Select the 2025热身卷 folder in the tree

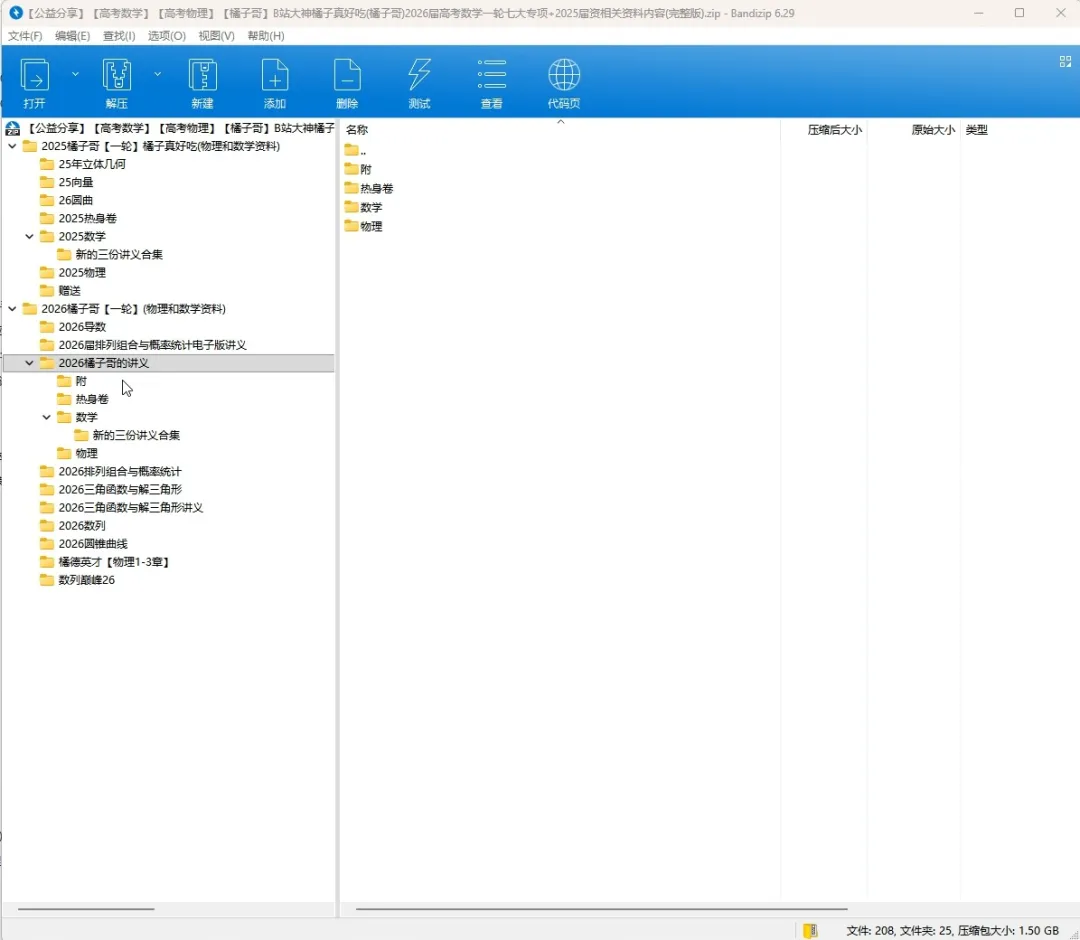[79, 218]
